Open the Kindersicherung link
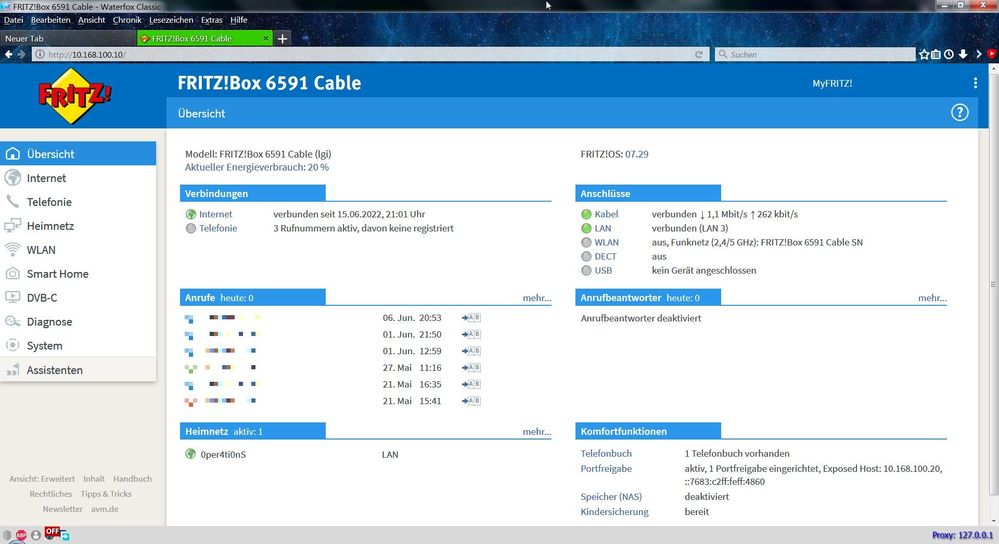This screenshot has height=544, width=999. [x=614, y=512]
